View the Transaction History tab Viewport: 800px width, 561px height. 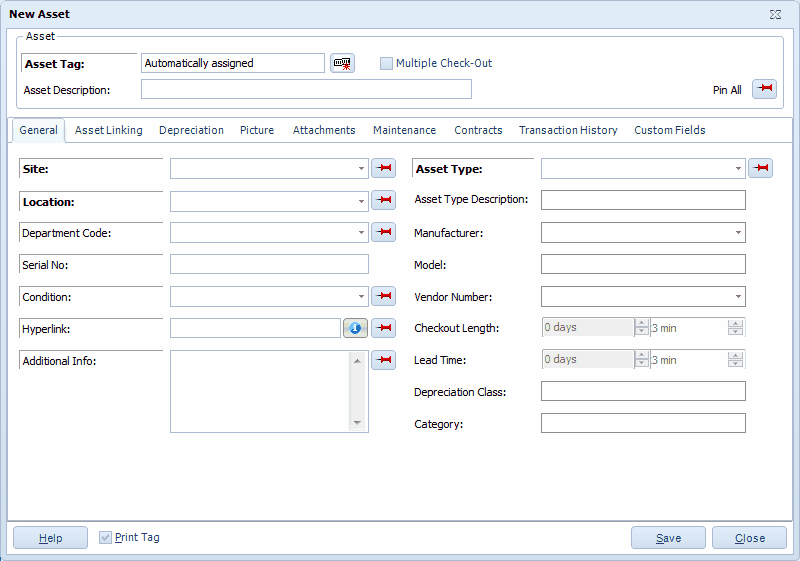[568, 130]
